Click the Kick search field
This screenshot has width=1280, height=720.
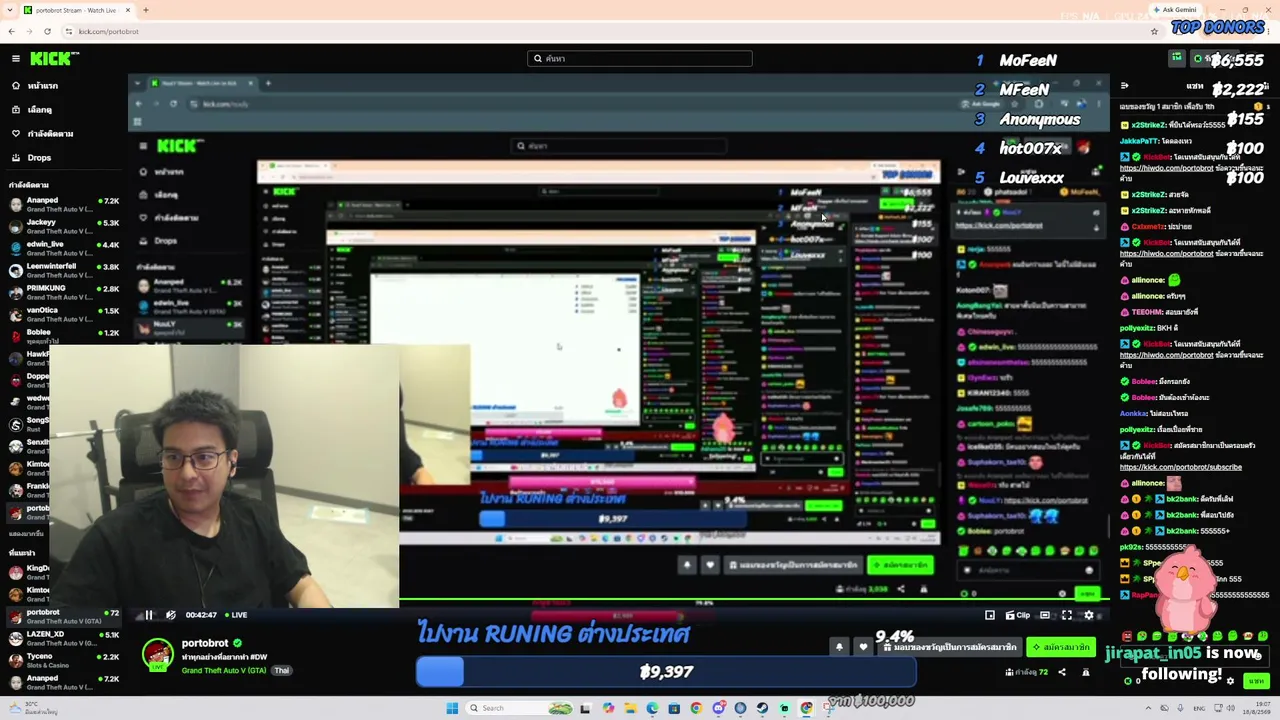640,59
